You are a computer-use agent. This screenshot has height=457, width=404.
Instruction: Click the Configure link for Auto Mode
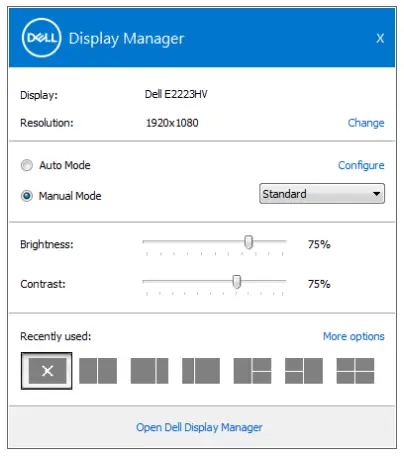(x=361, y=165)
